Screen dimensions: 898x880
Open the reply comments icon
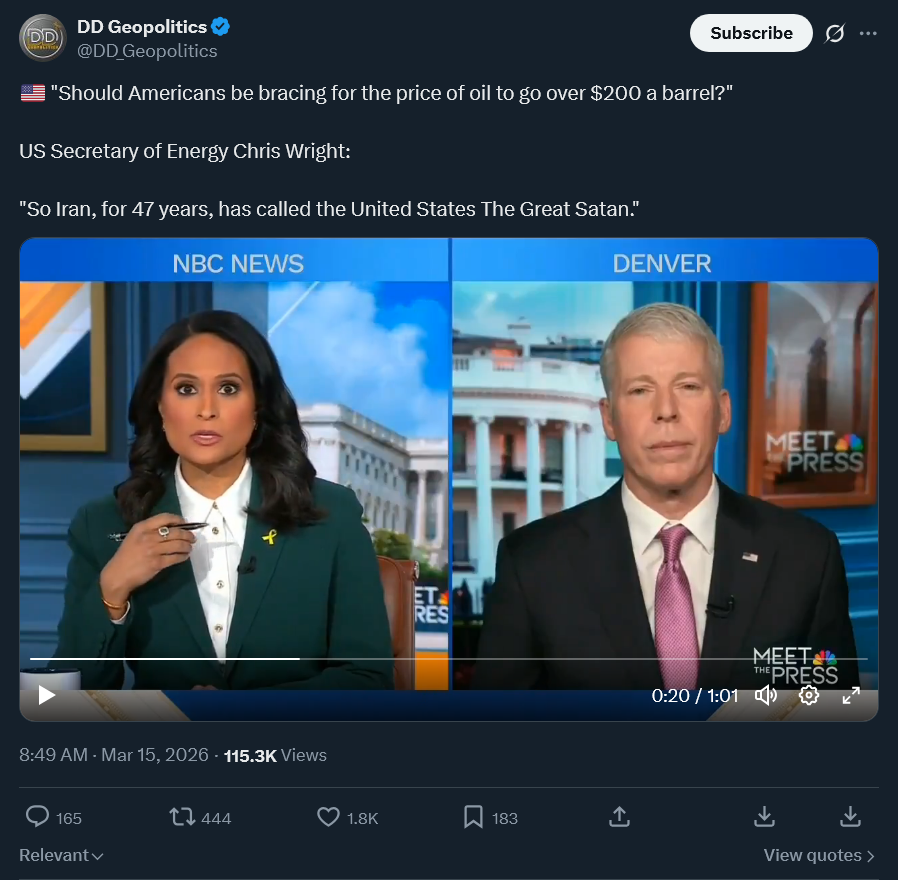tap(38, 817)
